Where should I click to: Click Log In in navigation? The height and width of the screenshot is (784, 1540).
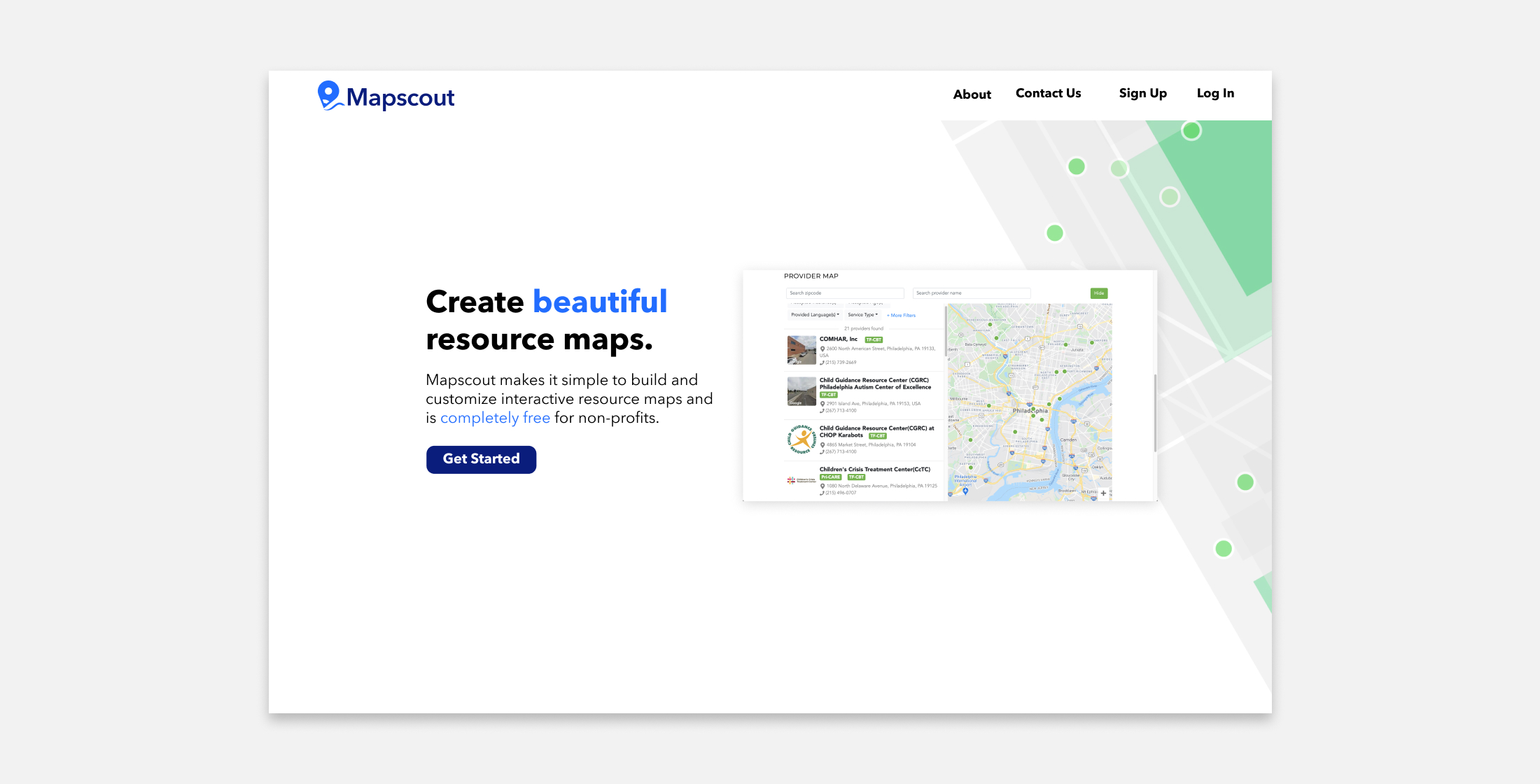click(1215, 93)
